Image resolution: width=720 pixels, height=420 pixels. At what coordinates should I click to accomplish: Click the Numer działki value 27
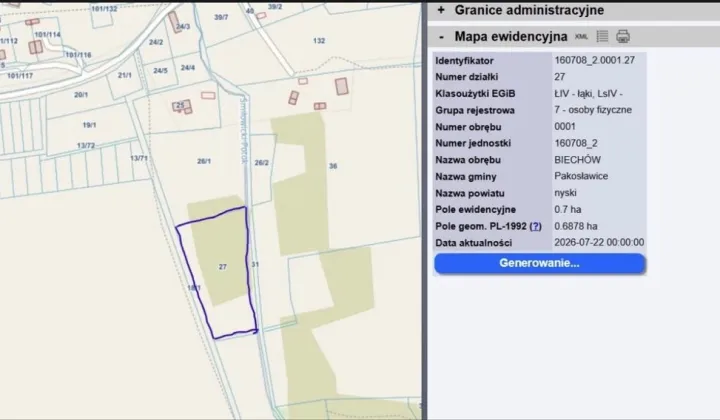pyautogui.click(x=559, y=77)
